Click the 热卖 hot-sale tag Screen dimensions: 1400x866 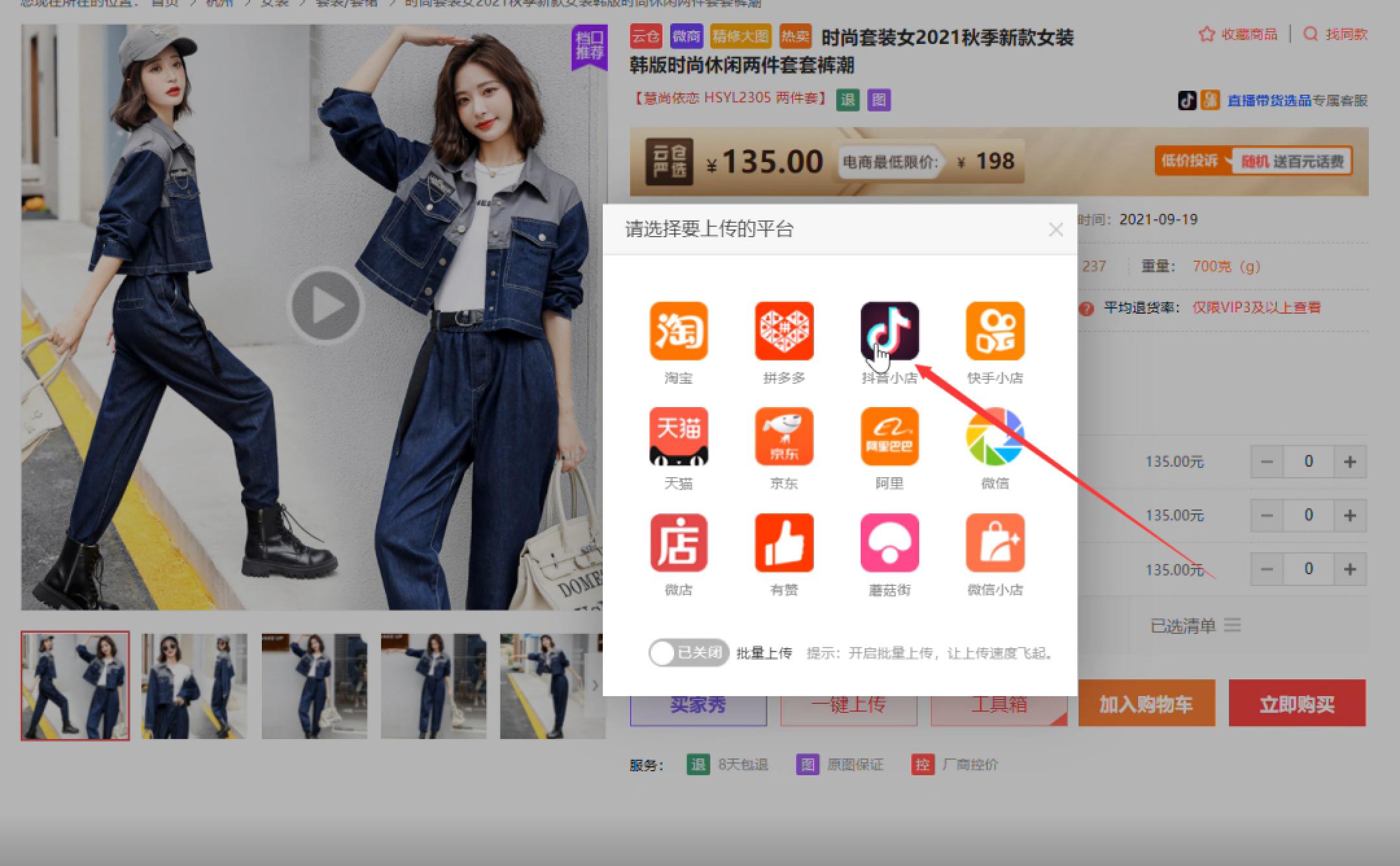(795, 36)
